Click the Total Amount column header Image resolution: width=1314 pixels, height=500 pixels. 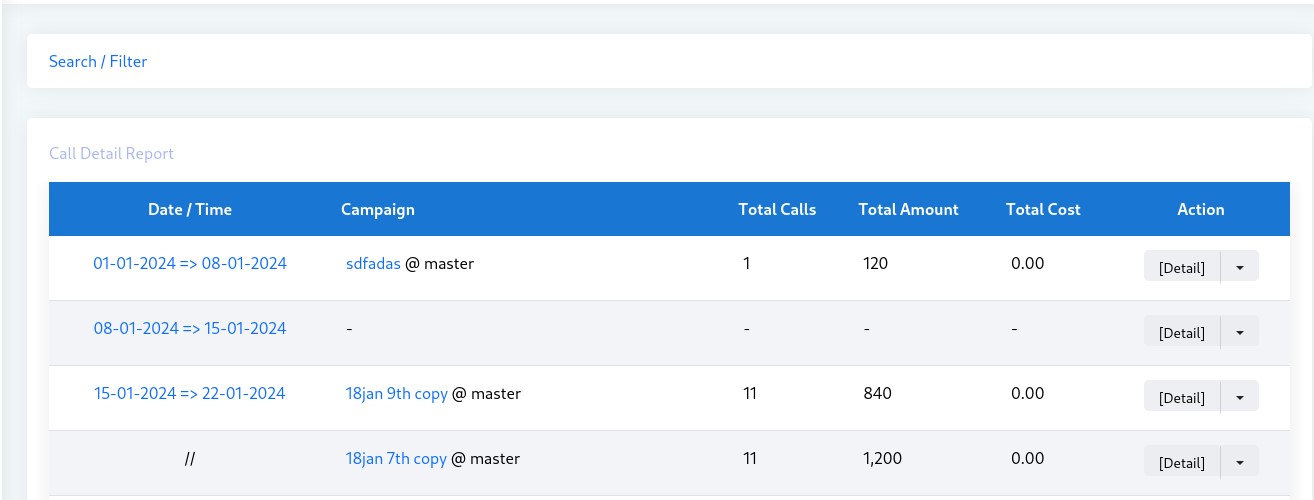(x=908, y=209)
